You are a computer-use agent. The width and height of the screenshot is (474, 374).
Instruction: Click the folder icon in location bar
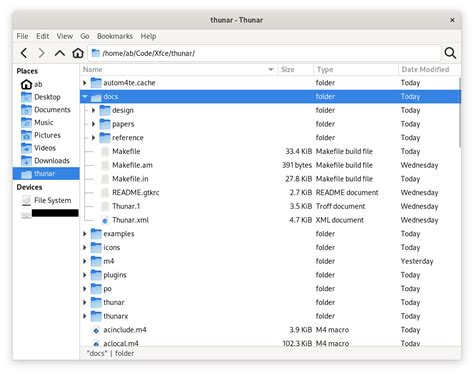[96, 53]
